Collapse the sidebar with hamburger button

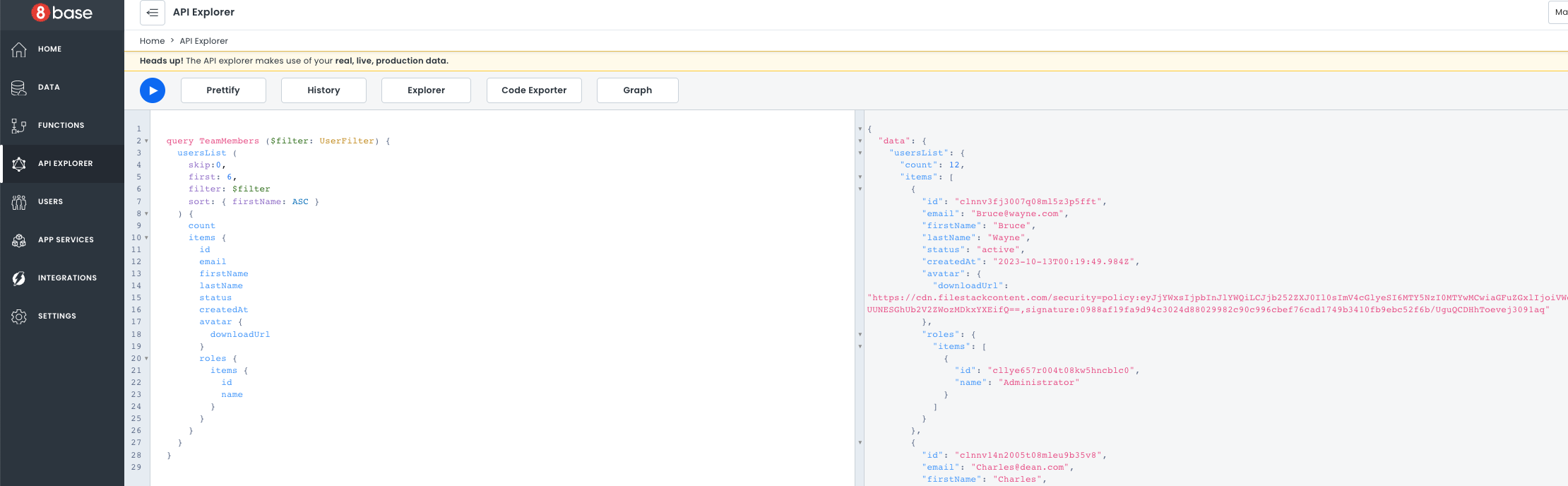153,13
